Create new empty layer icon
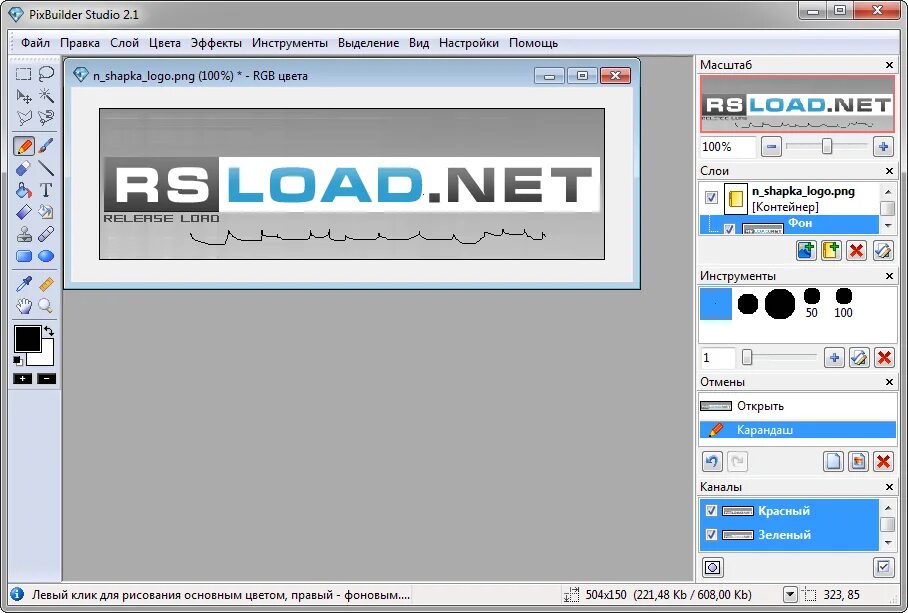The image size is (908, 613). pyautogui.click(x=831, y=251)
